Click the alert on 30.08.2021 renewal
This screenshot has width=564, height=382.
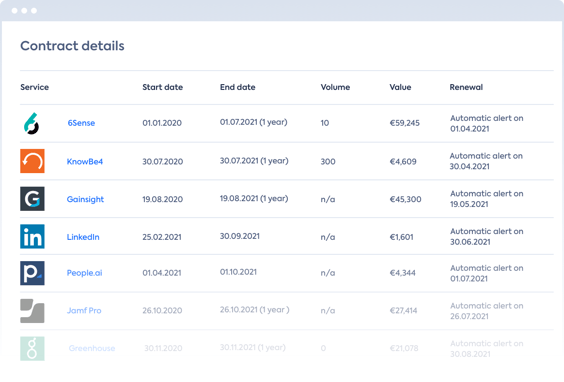click(486, 349)
